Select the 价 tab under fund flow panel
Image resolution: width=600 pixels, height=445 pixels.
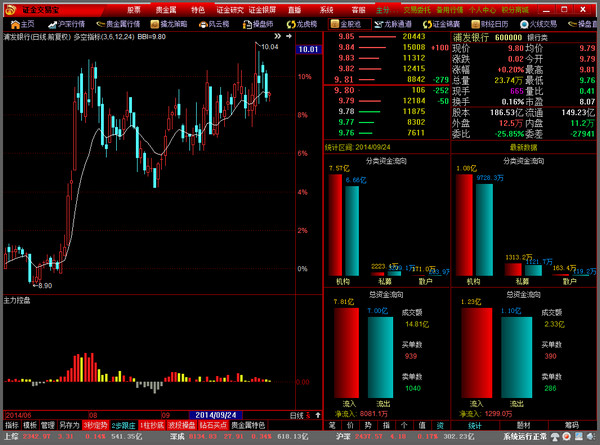350,425
